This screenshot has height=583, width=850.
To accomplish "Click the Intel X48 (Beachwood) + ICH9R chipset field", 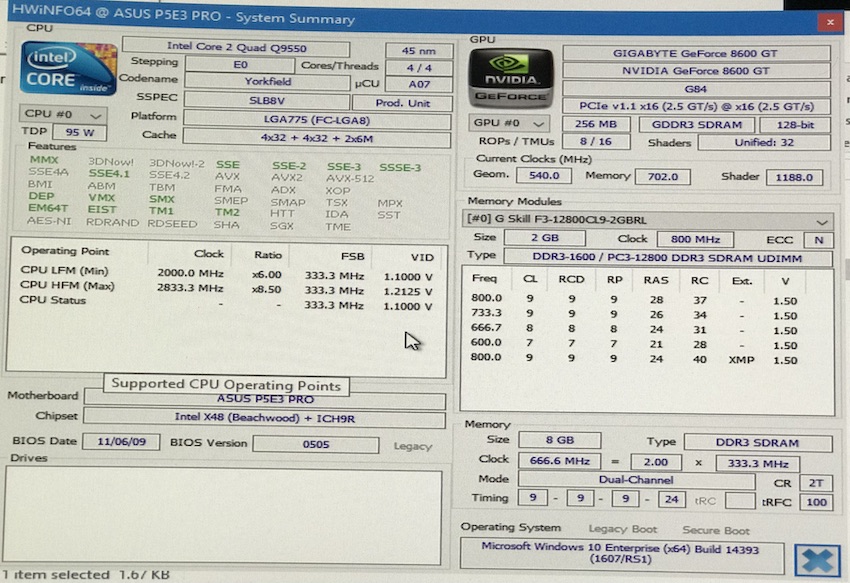I will click(265, 418).
